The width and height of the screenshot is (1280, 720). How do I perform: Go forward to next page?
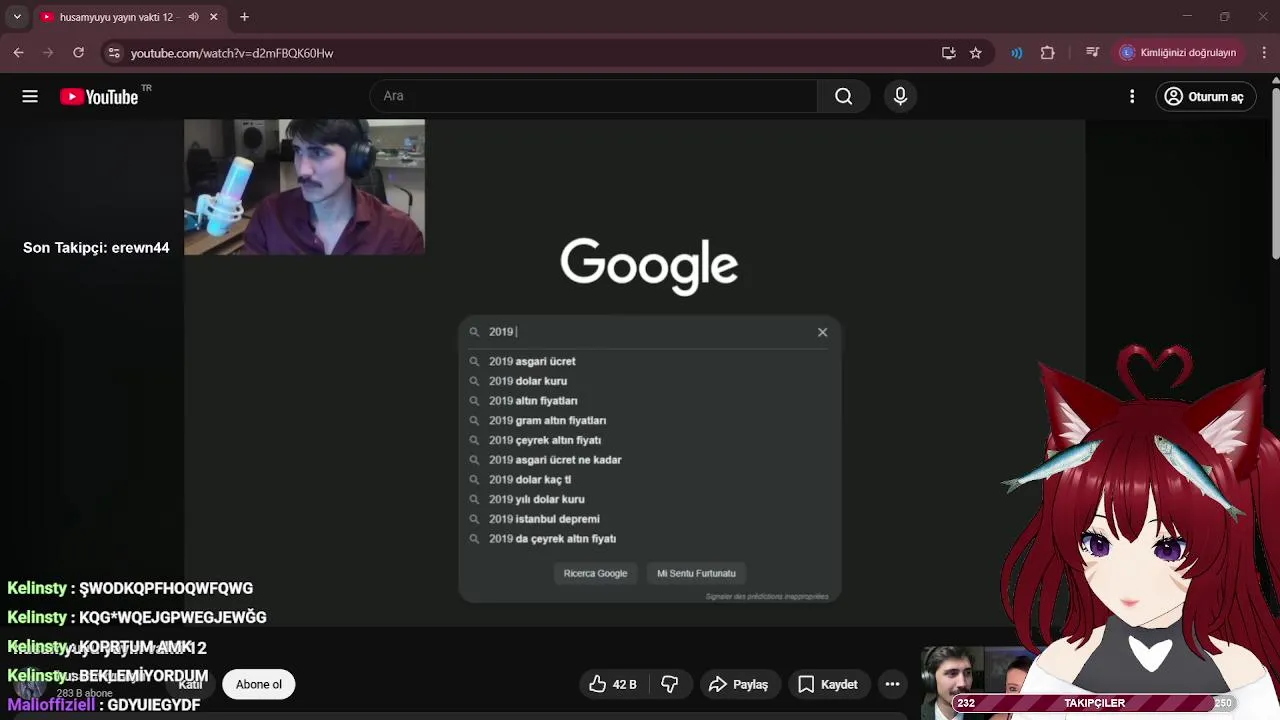coord(48,53)
